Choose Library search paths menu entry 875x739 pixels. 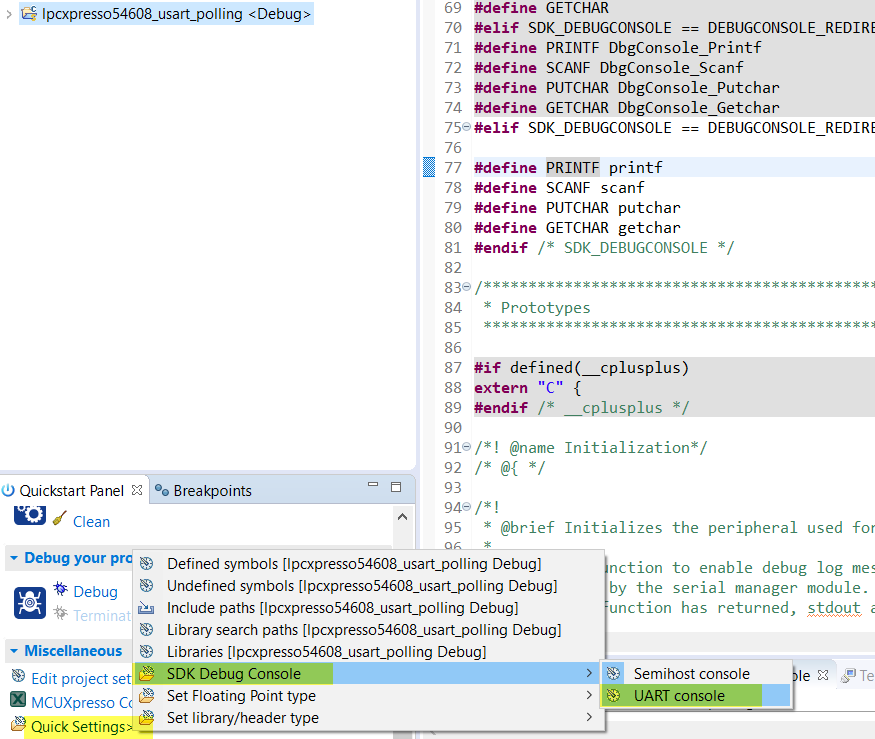coord(369,630)
